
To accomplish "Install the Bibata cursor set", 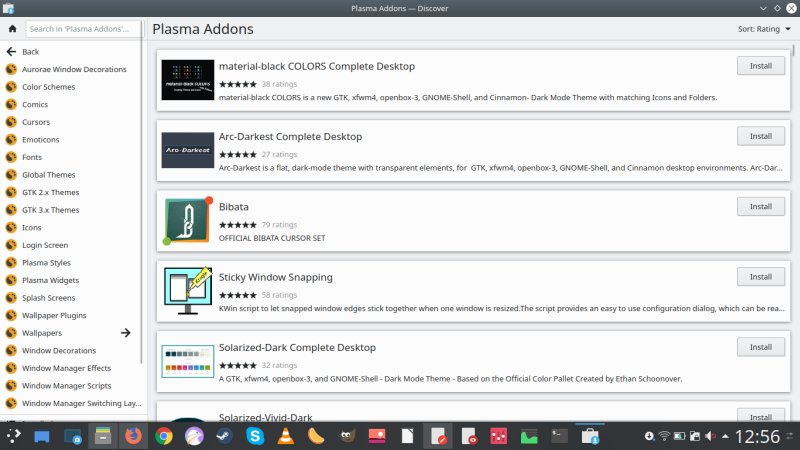I will point(760,206).
